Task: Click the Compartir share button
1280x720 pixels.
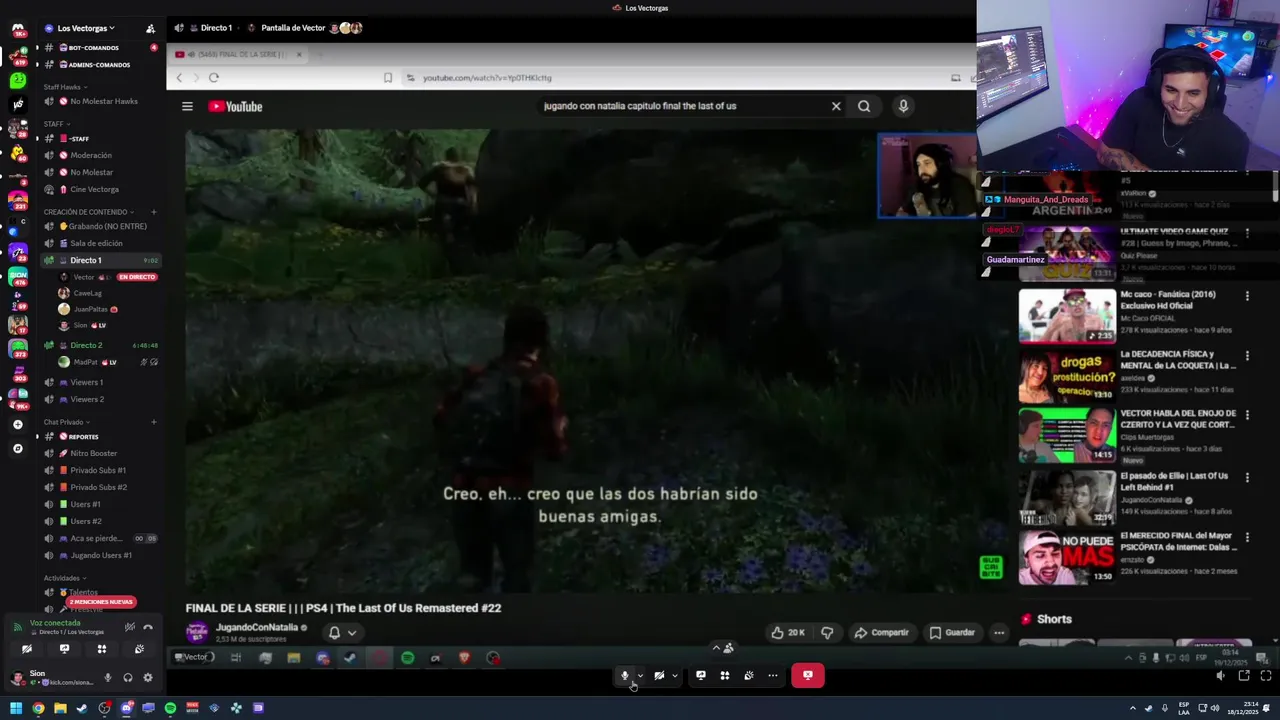Action: tap(882, 633)
